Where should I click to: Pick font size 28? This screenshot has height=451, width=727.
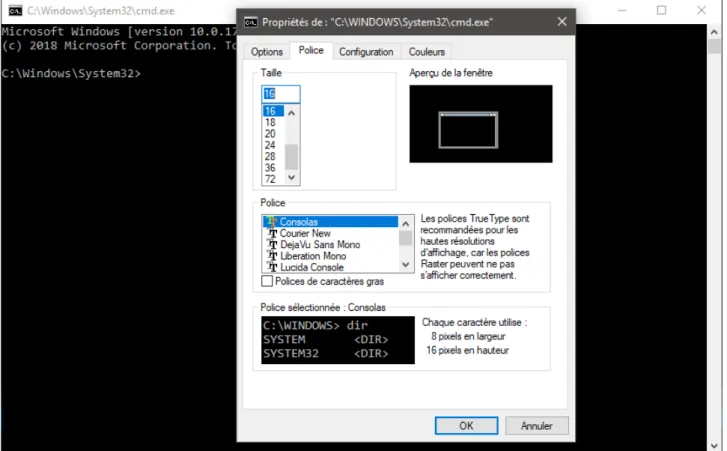pyautogui.click(x=274, y=157)
